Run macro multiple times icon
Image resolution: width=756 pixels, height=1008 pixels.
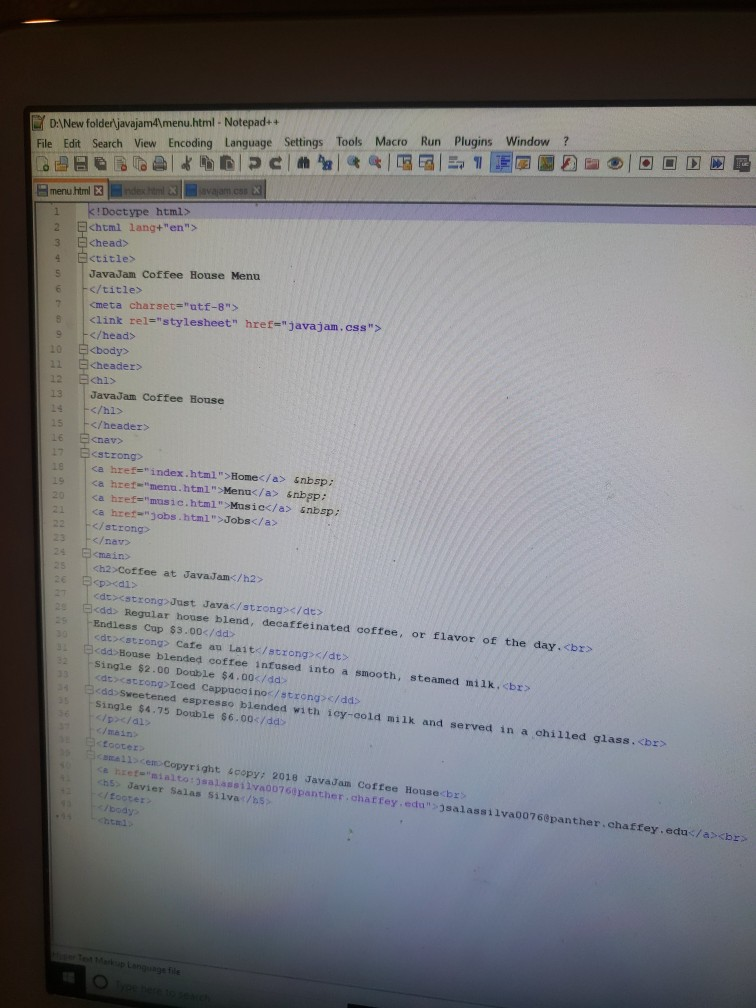click(717, 163)
